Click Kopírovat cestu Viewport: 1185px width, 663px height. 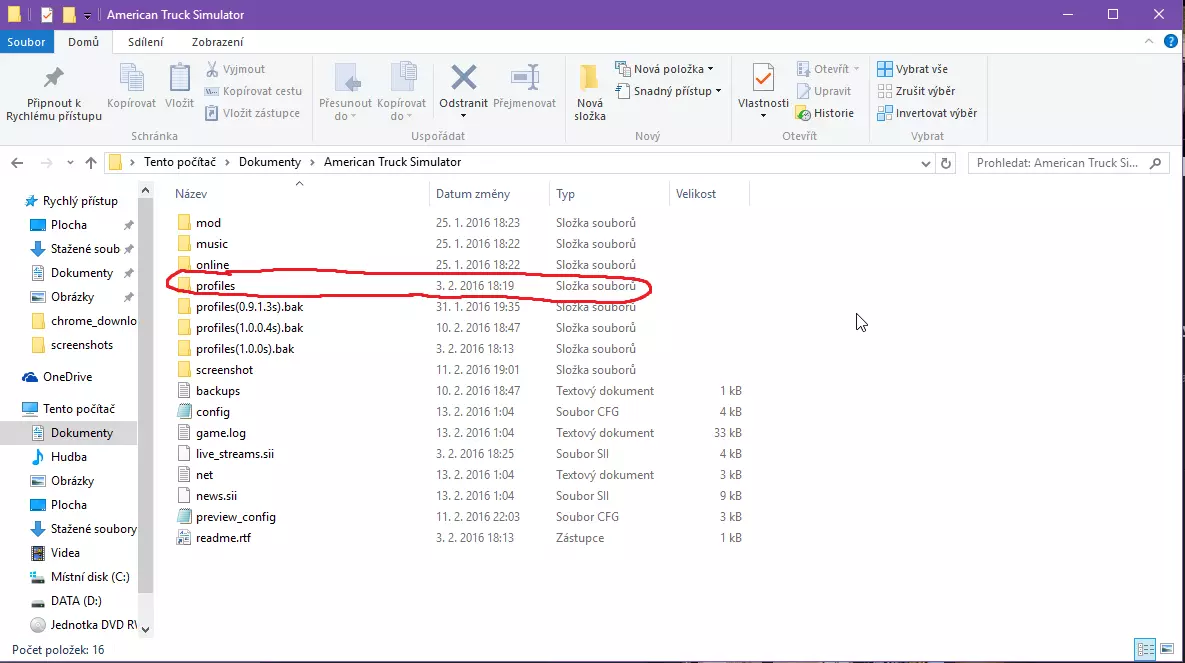(x=254, y=91)
